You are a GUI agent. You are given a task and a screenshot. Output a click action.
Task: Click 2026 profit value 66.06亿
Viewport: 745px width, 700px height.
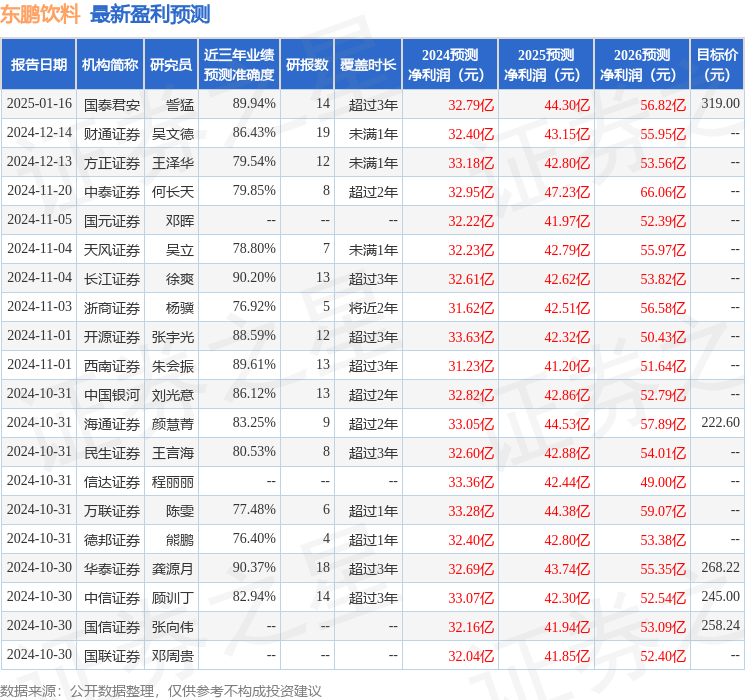pos(663,192)
